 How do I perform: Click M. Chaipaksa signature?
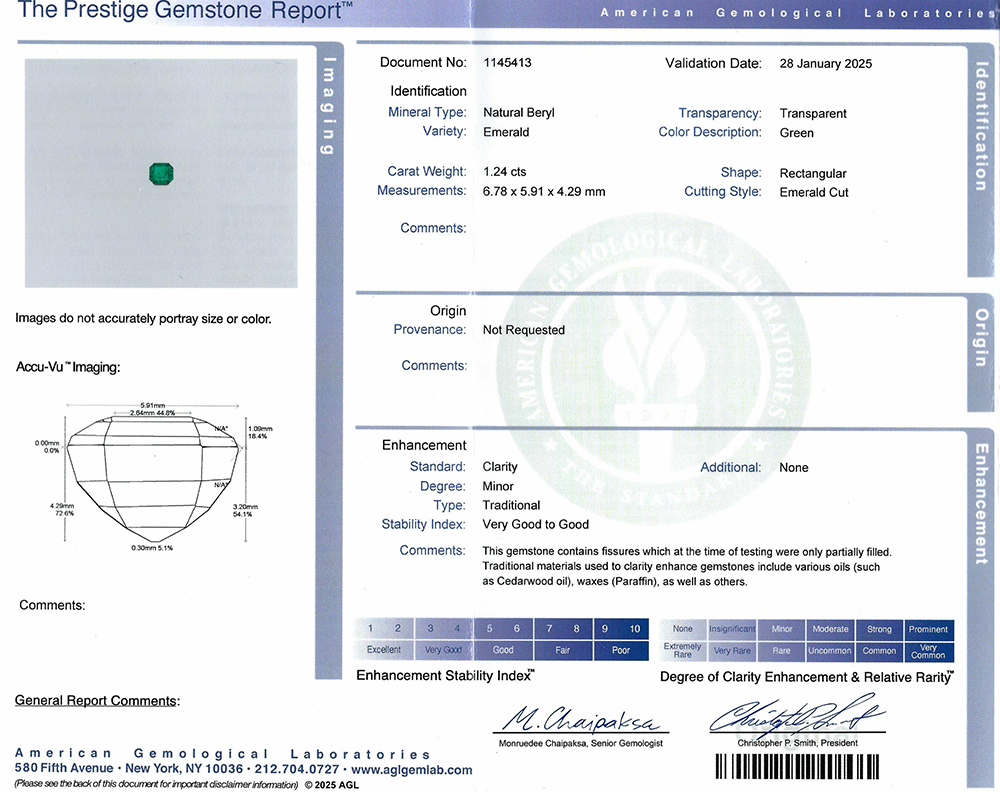pos(580,719)
